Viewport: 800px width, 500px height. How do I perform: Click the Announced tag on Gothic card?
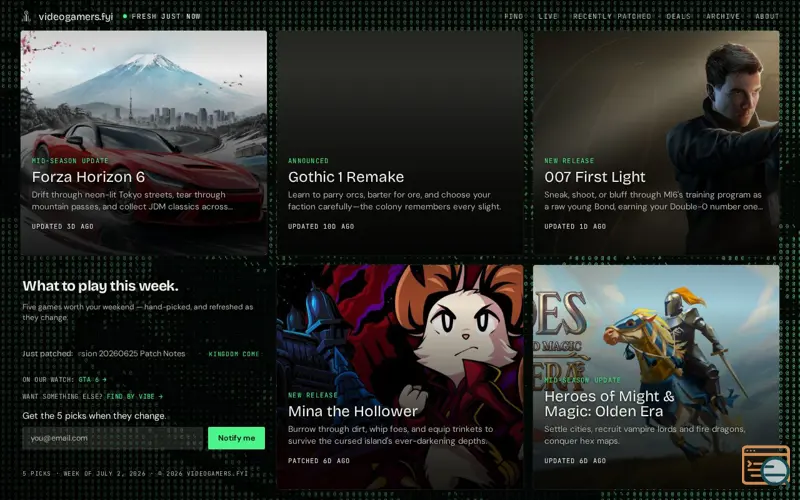pos(308,161)
